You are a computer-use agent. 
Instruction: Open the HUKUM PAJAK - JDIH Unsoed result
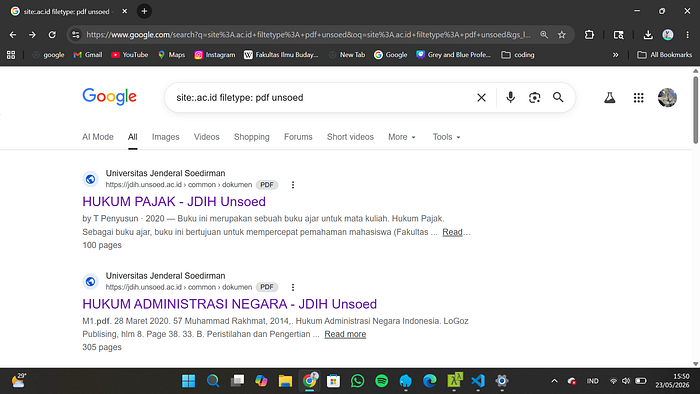tap(174, 202)
